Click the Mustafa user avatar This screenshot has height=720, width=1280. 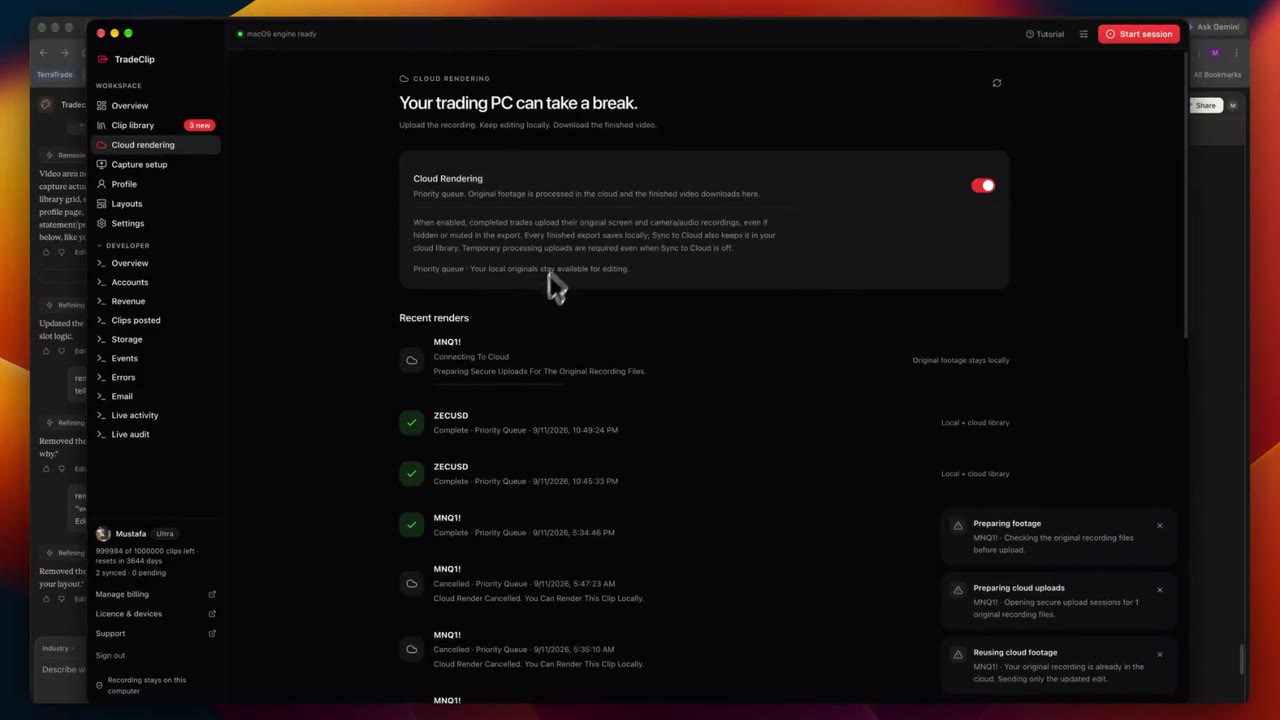[x=103, y=534]
